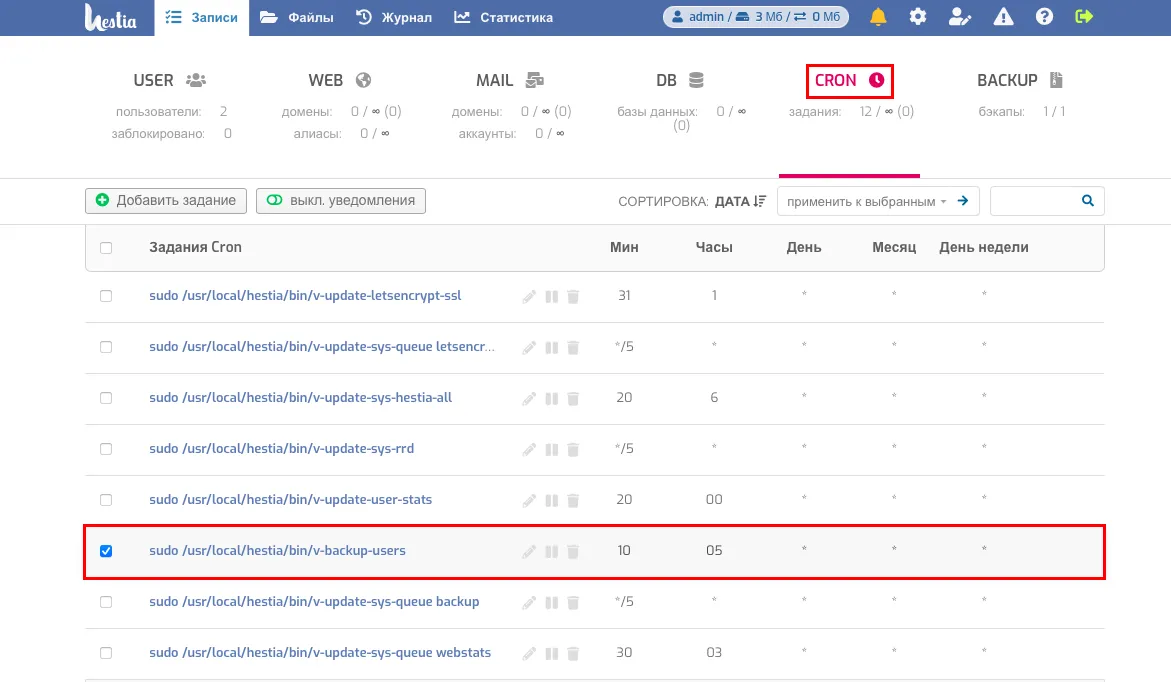Open the admin account info pill
This screenshot has height=682, width=1171.
pyautogui.click(x=756, y=16)
